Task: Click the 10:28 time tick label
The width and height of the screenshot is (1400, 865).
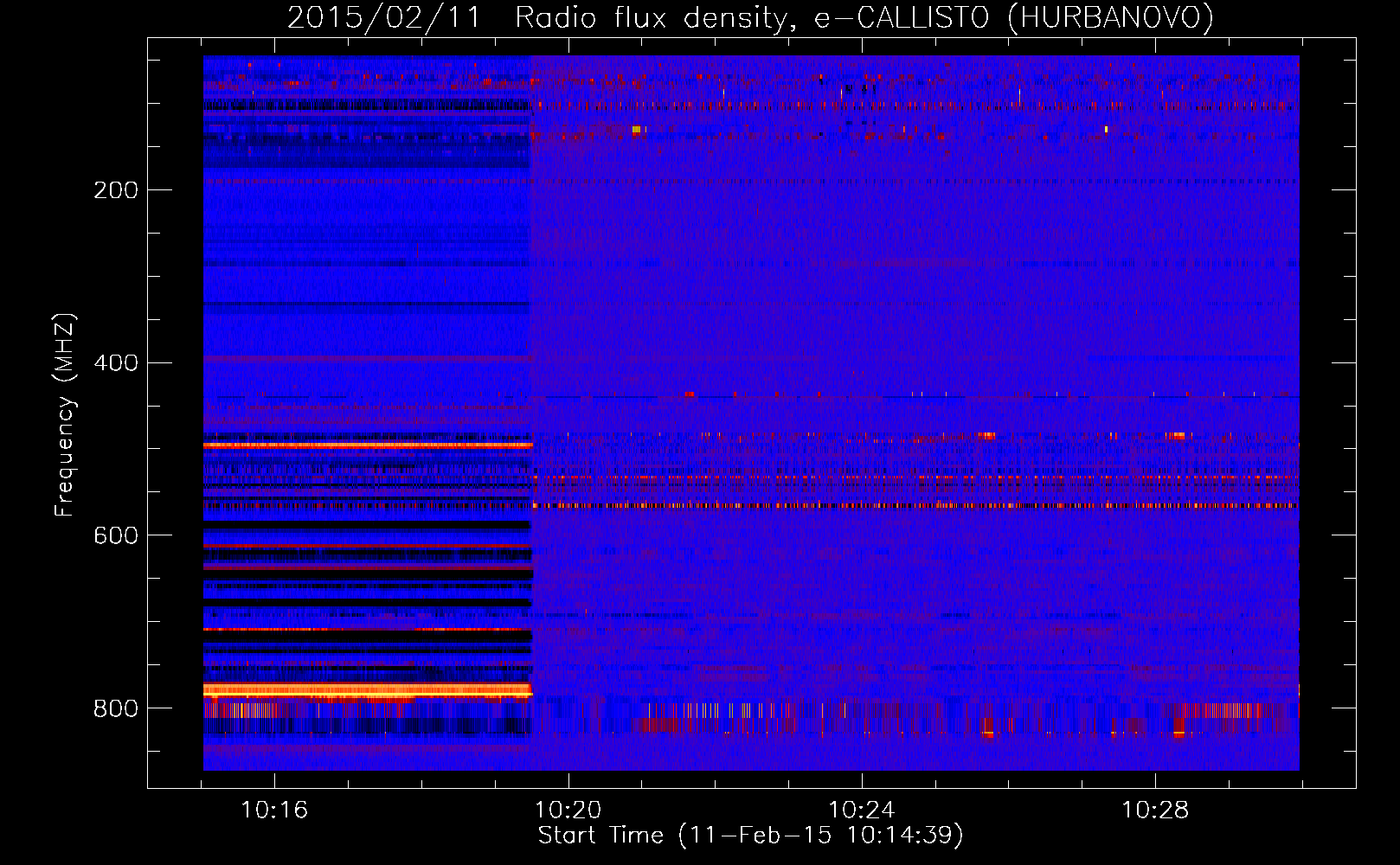Action: click(1155, 811)
